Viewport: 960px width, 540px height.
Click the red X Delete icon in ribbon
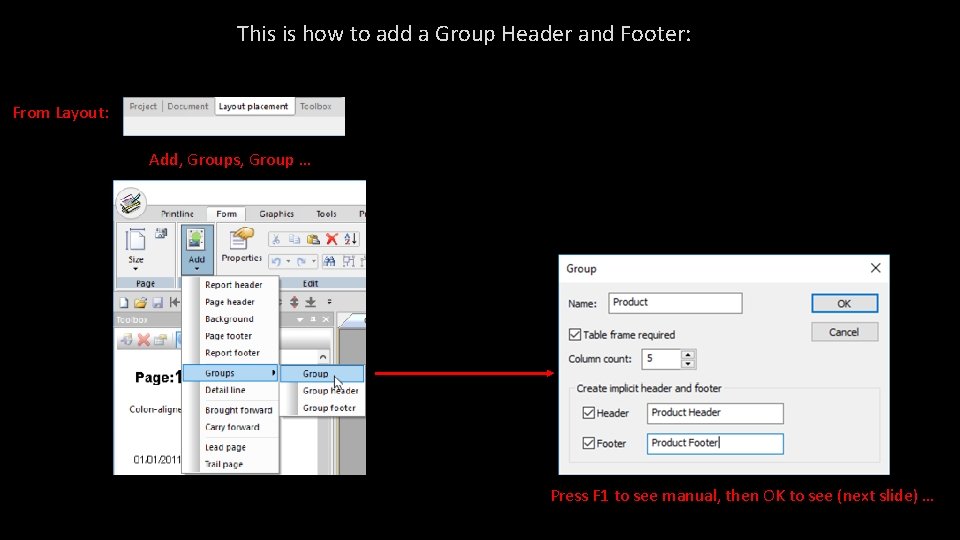pos(332,239)
